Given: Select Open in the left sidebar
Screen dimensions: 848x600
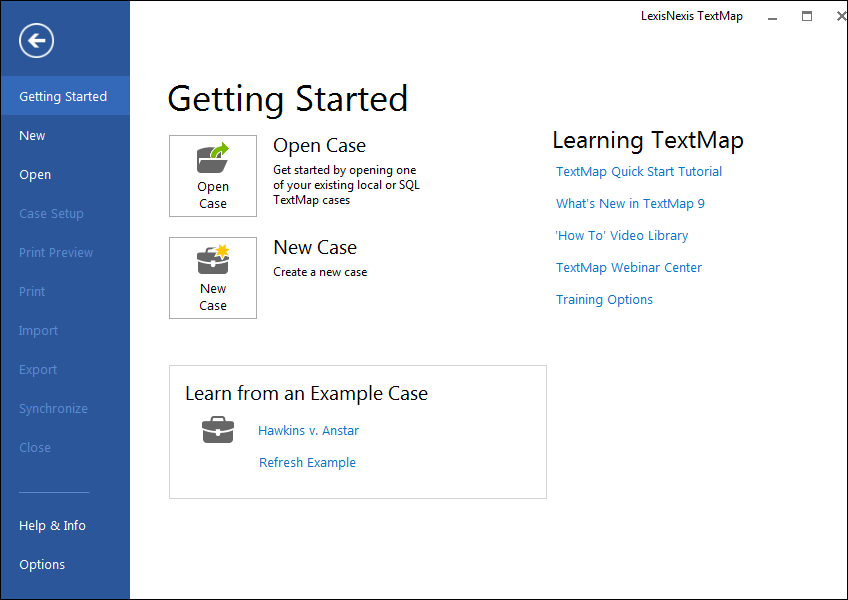Looking at the screenshot, I should point(65,174).
